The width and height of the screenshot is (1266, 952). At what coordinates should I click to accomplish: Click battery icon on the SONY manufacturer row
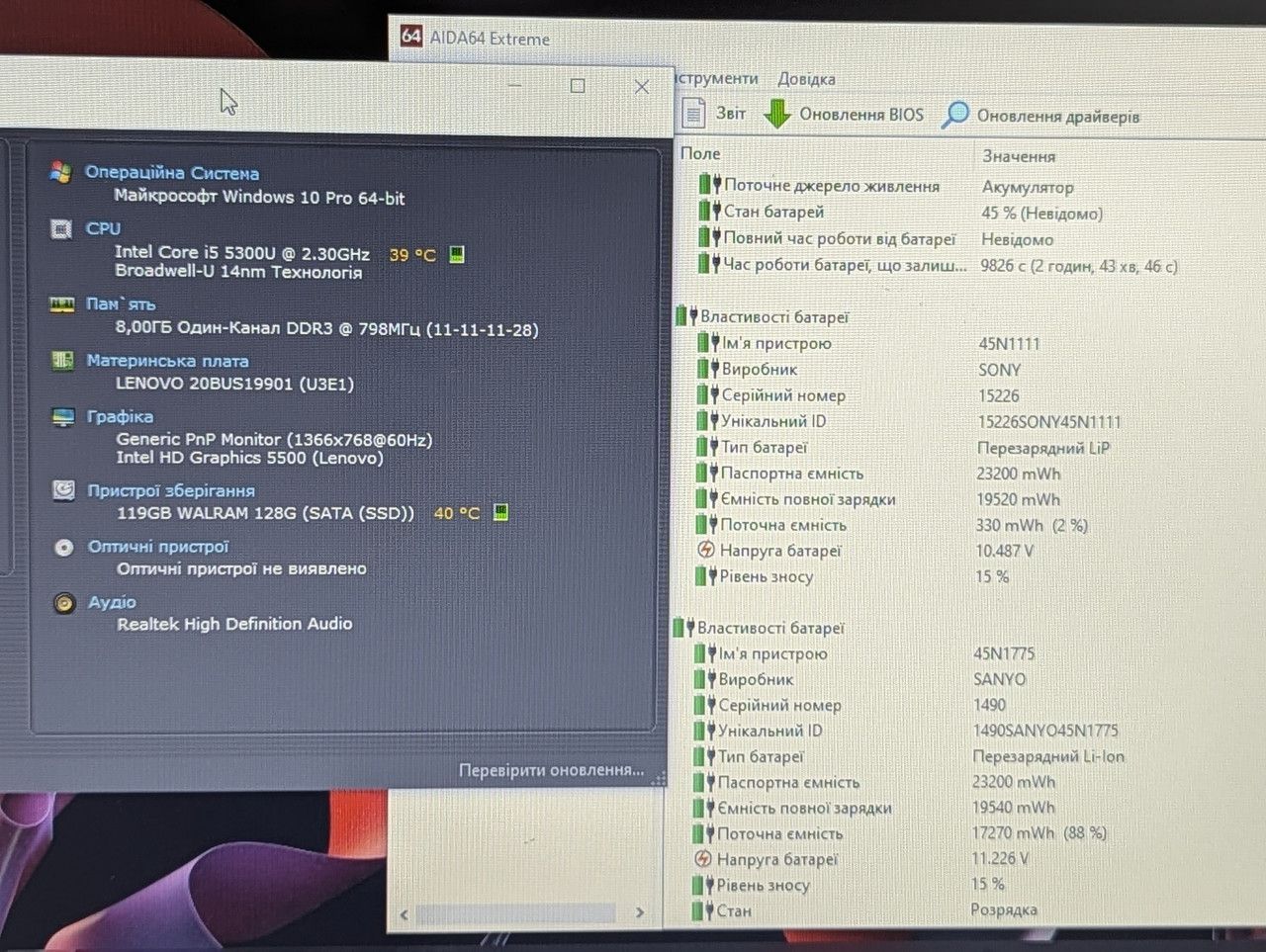point(707,369)
